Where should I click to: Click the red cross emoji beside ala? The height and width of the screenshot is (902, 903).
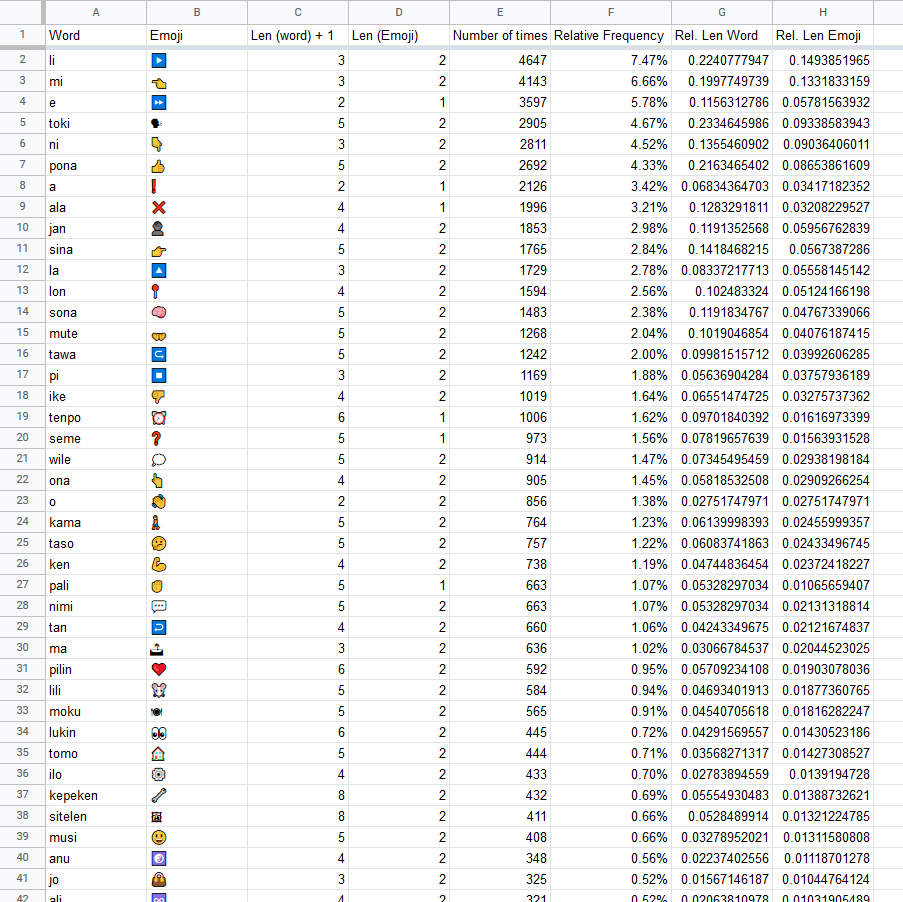pyautogui.click(x=158, y=207)
